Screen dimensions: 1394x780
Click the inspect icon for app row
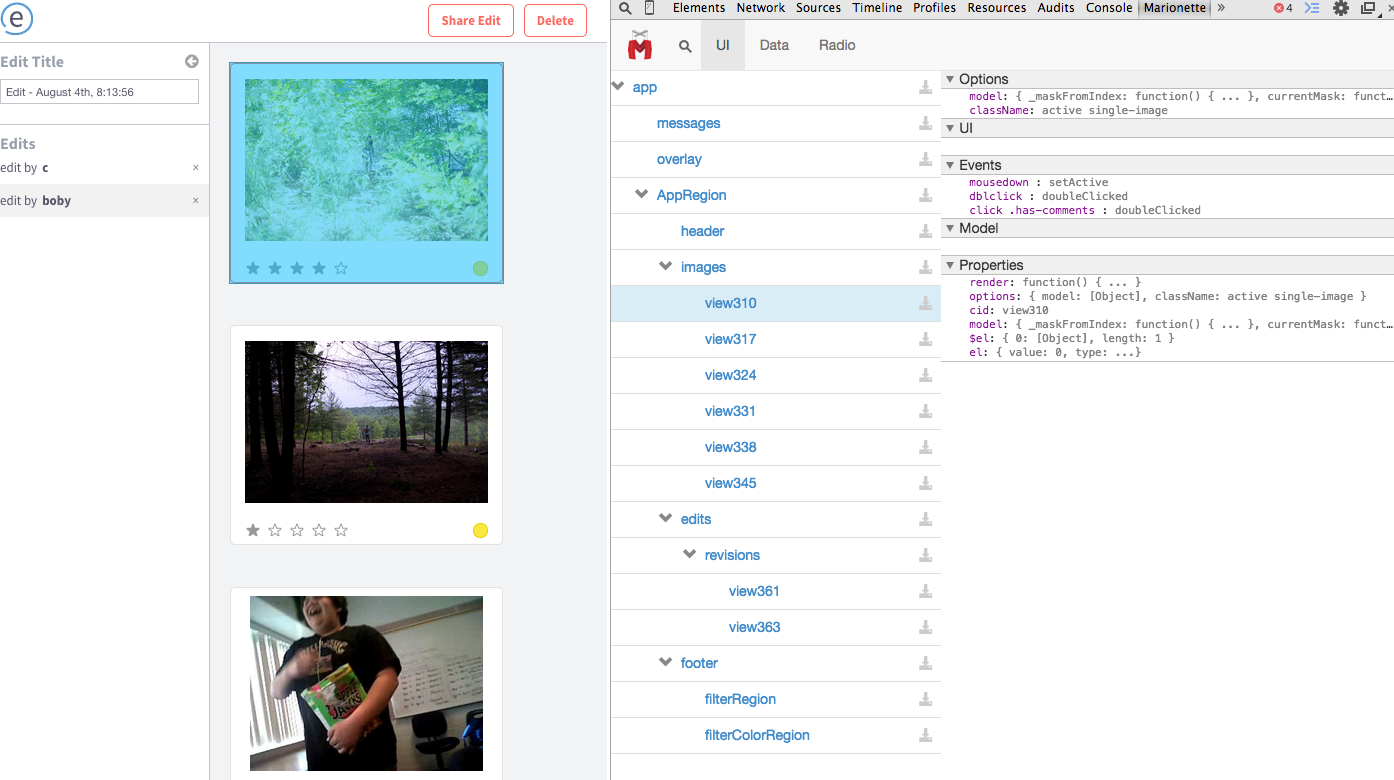[x=926, y=88]
